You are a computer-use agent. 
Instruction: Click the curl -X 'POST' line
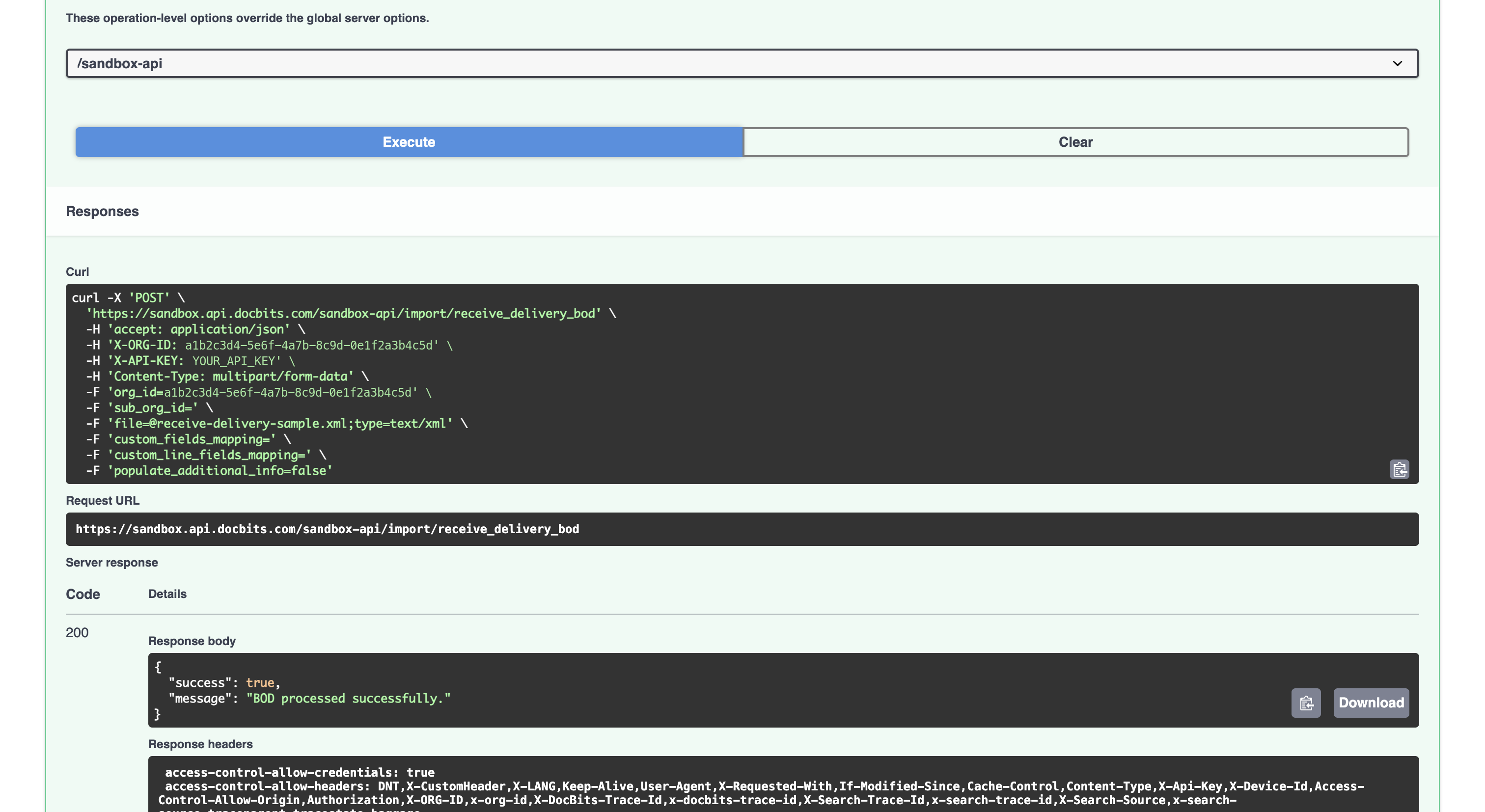(x=128, y=298)
